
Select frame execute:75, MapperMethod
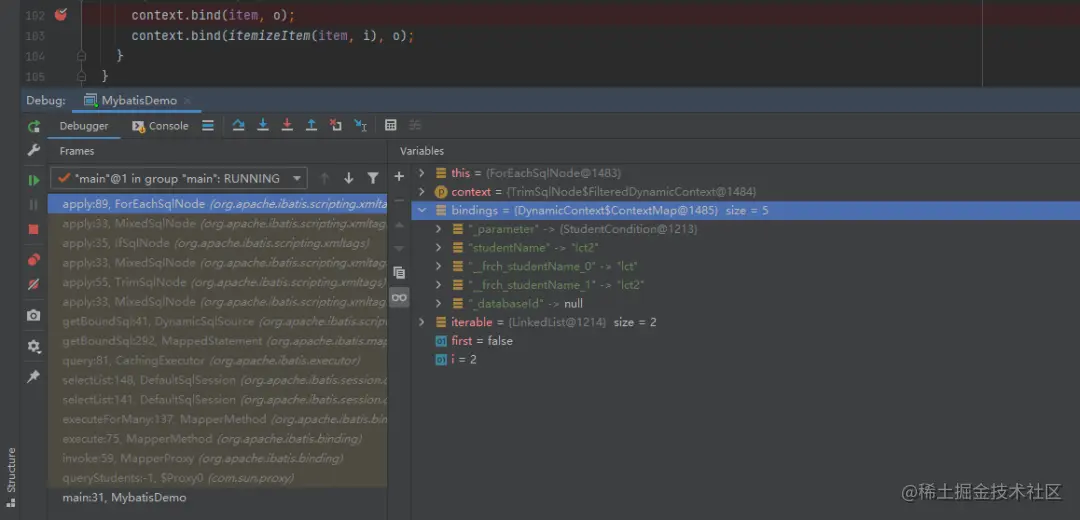[218, 439]
